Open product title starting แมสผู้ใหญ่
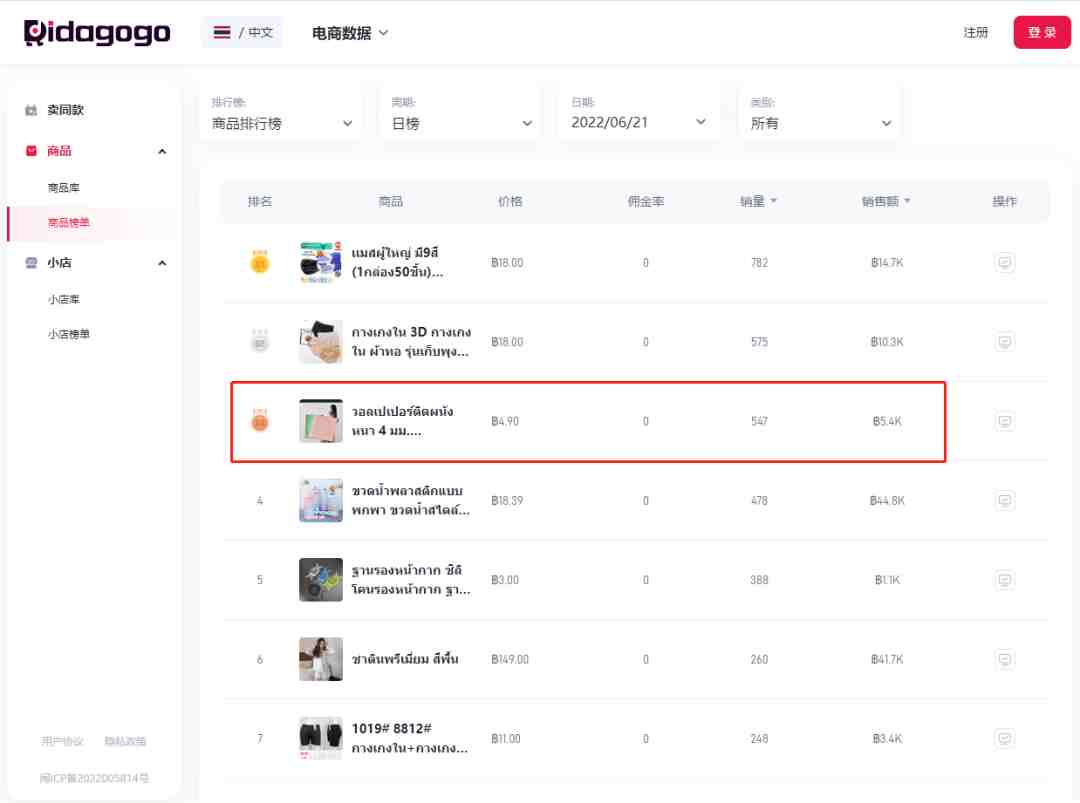Image resolution: width=1080 pixels, height=803 pixels. click(397, 262)
